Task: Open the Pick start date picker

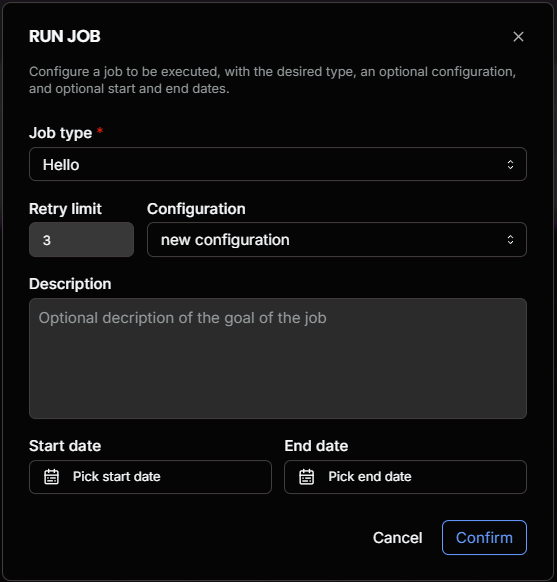Action: tap(150, 477)
